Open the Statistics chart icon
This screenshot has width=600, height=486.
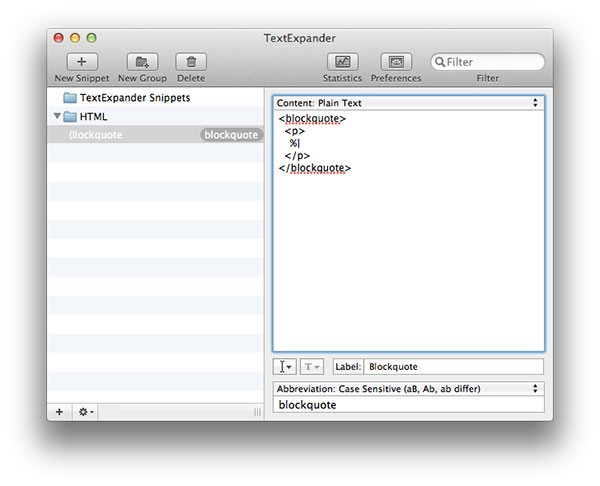pyautogui.click(x=342, y=62)
